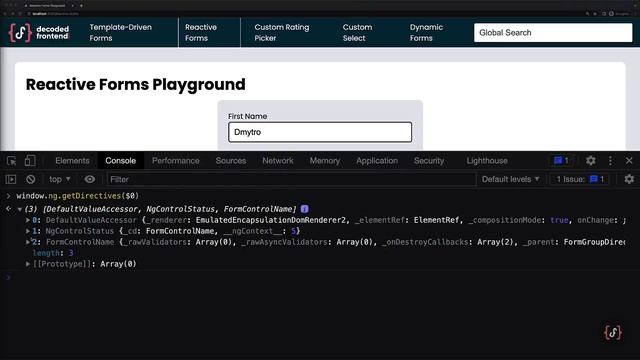
Task: Expand the 2: FormControlName entry
Action: coord(28,242)
